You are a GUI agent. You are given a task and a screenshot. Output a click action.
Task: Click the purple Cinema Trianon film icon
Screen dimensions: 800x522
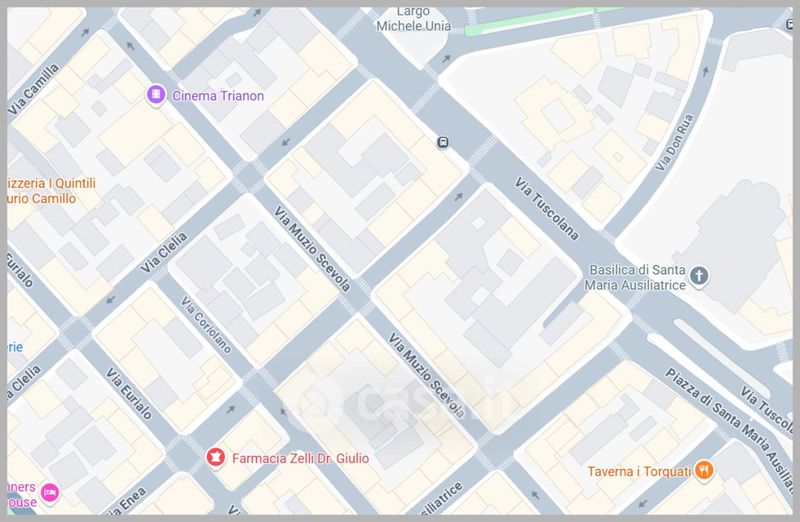click(x=156, y=95)
